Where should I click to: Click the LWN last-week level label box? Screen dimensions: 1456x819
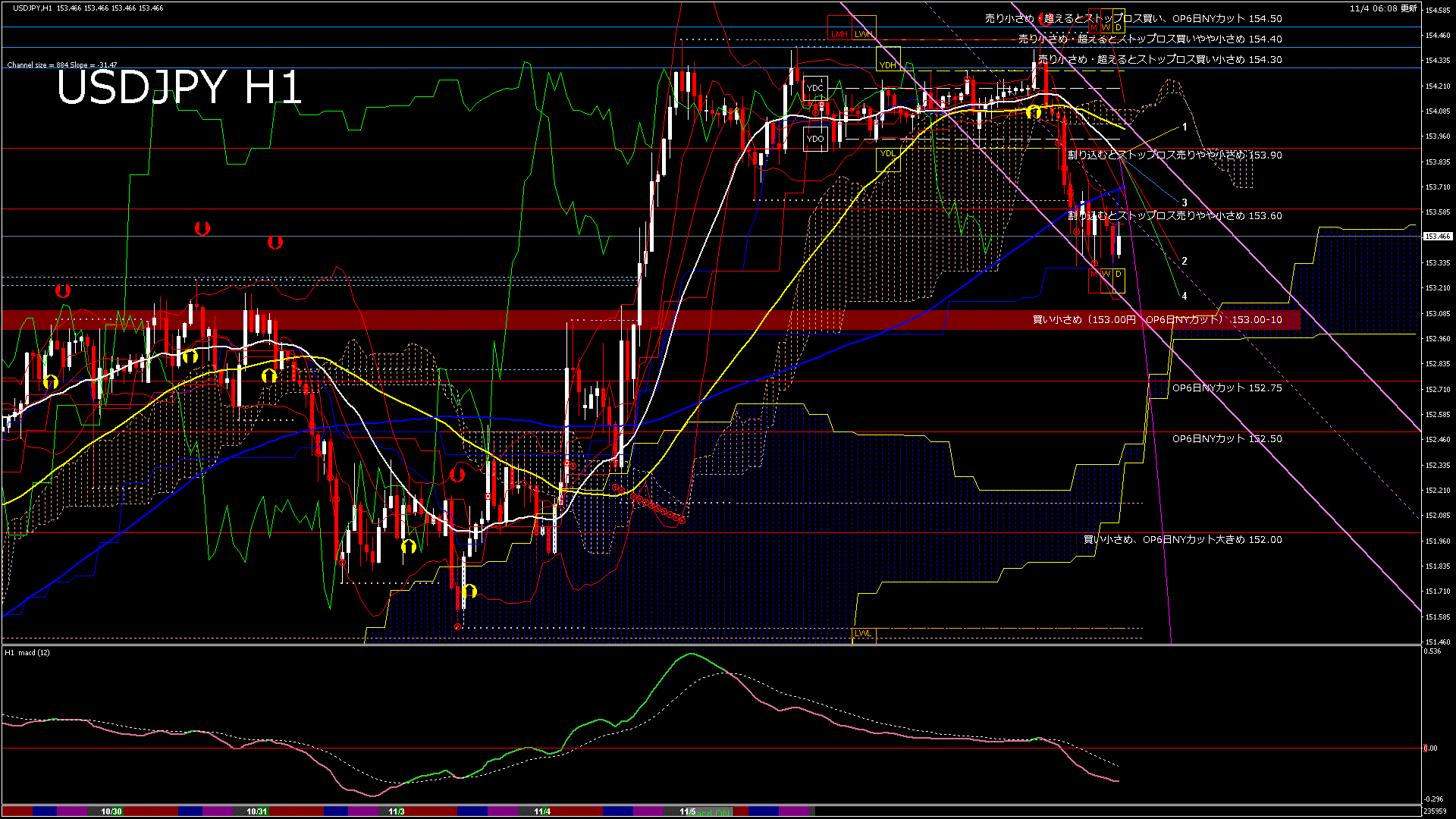[864, 33]
